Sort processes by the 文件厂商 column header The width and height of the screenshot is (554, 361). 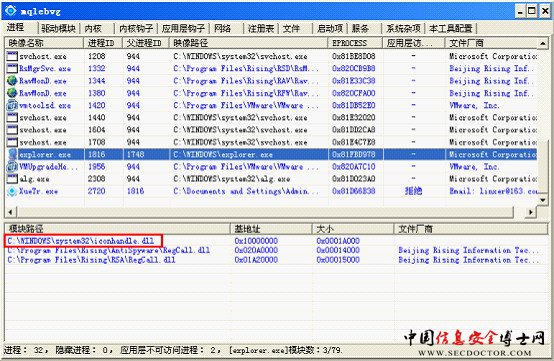(x=491, y=43)
